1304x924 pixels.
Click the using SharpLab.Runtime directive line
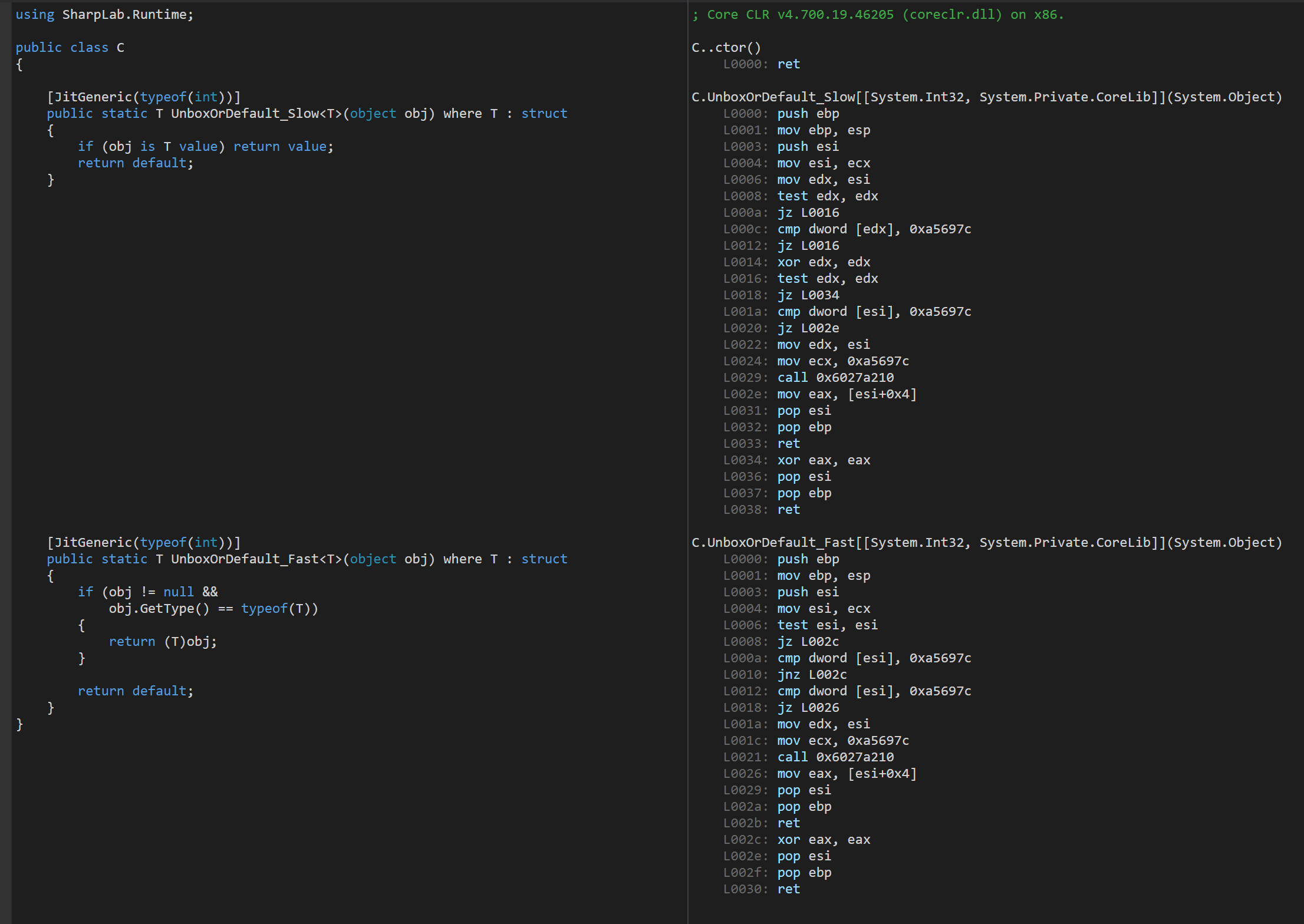click(x=104, y=15)
